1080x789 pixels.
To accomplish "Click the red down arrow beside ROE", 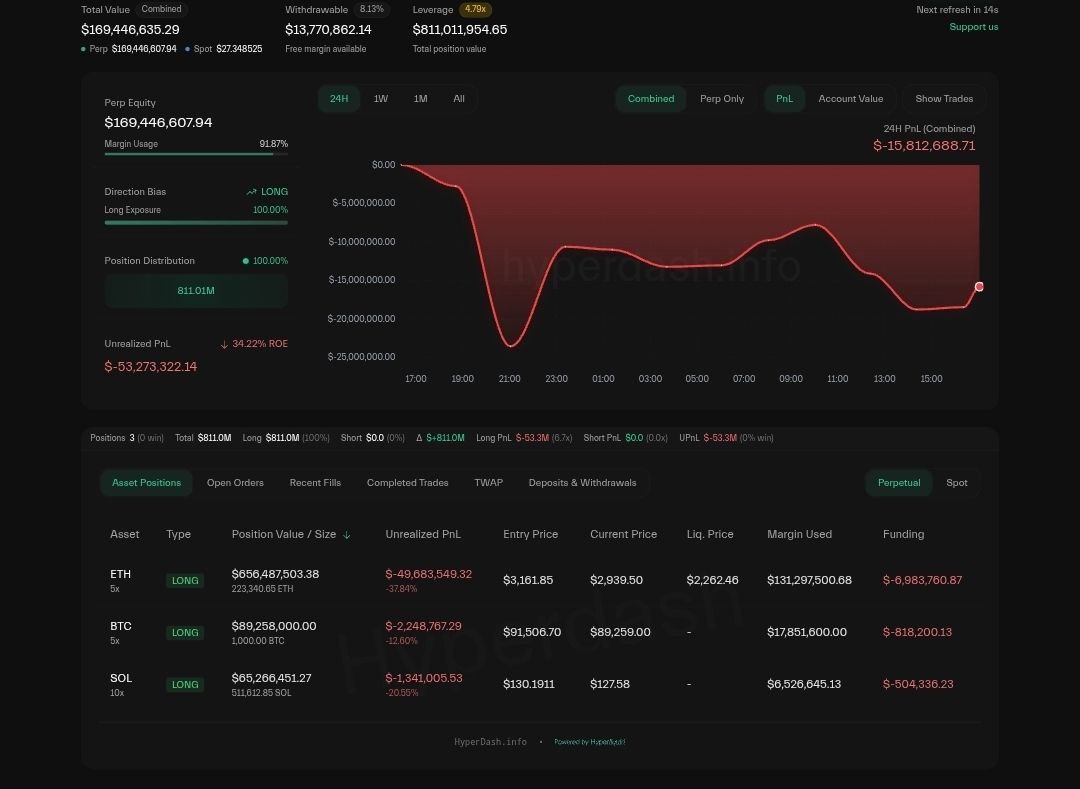I will click(225, 343).
